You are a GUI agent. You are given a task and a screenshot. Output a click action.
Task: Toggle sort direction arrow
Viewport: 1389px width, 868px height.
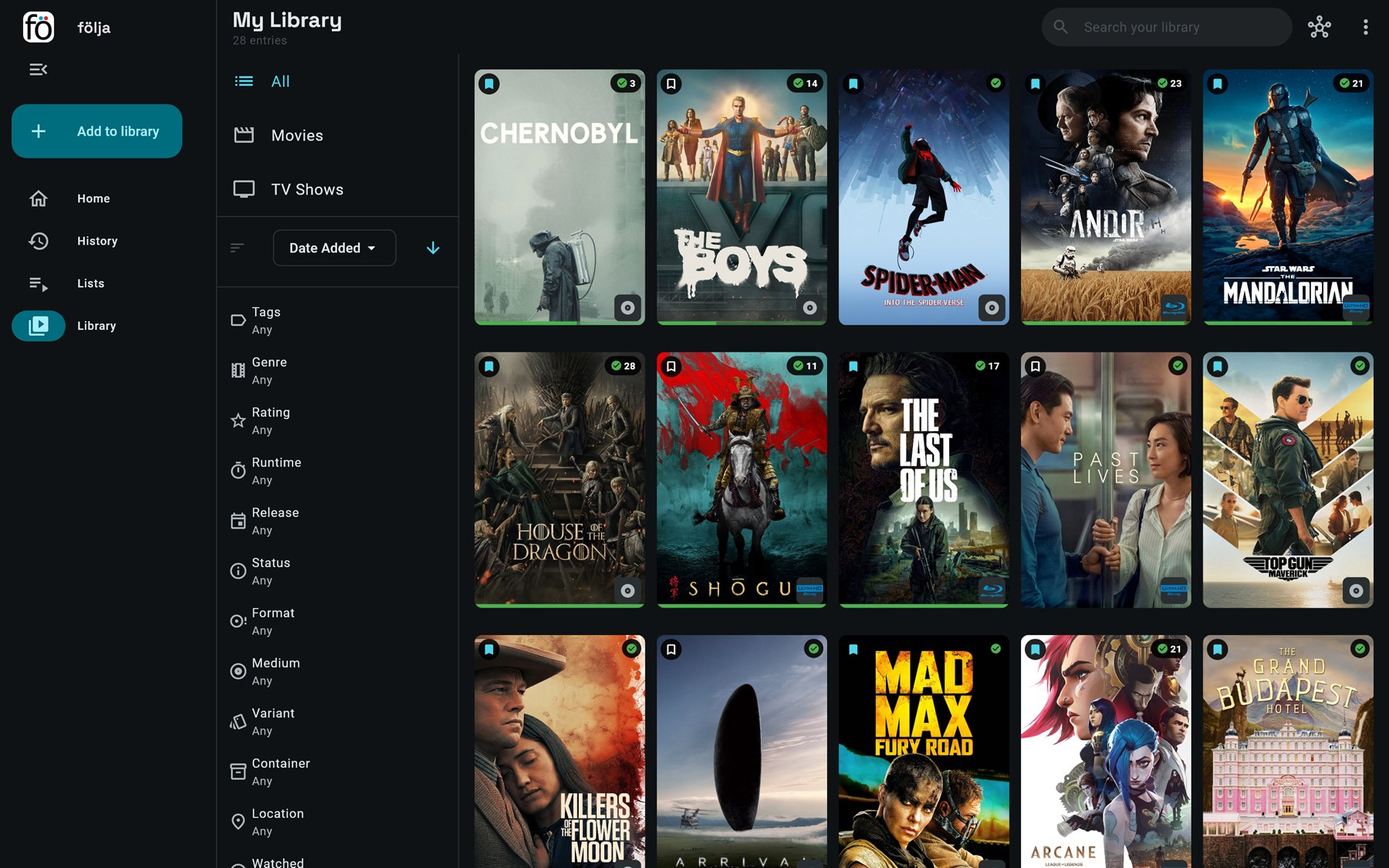pos(433,248)
